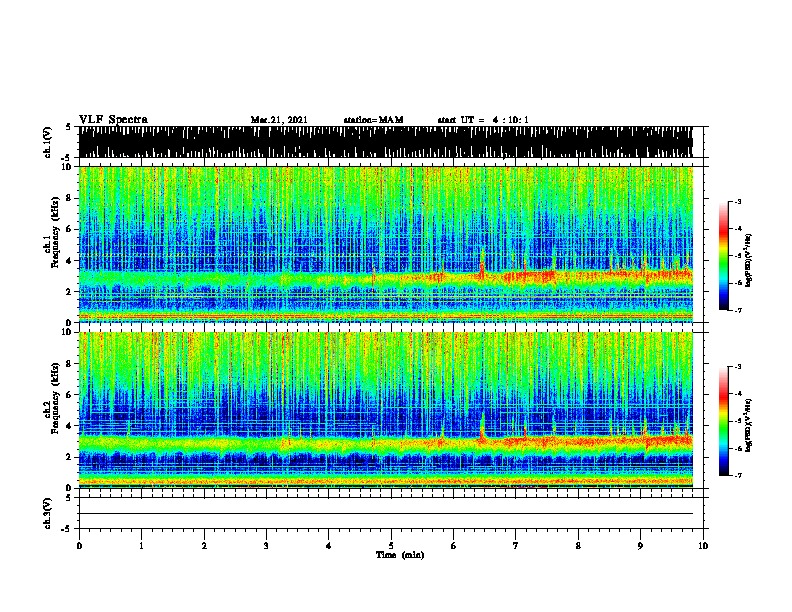792x612 pixels.
Task: Select the "start UT = 4:10:1" text
Action: 483,120
